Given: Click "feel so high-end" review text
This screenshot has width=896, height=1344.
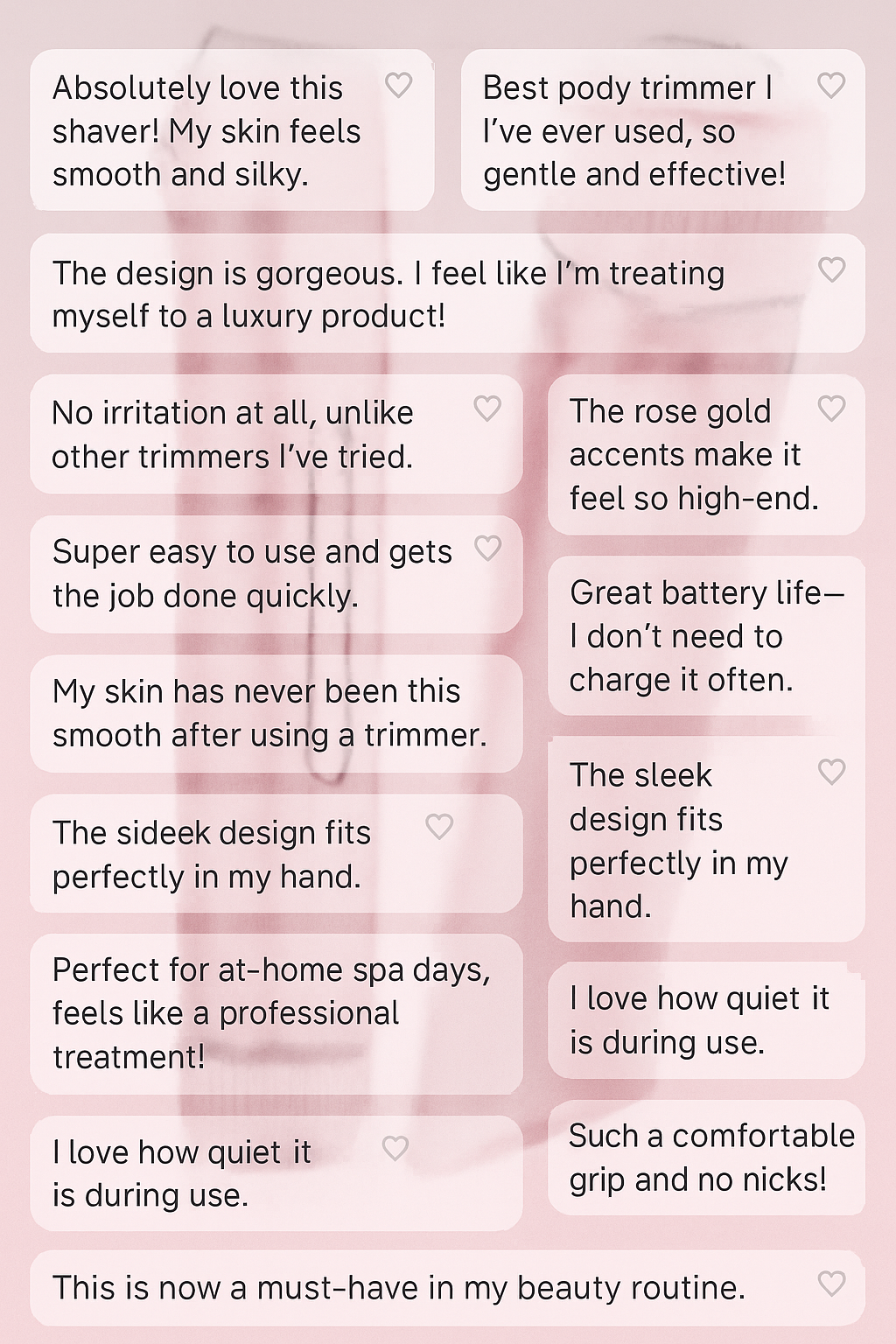Looking at the screenshot, I should point(694,499).
